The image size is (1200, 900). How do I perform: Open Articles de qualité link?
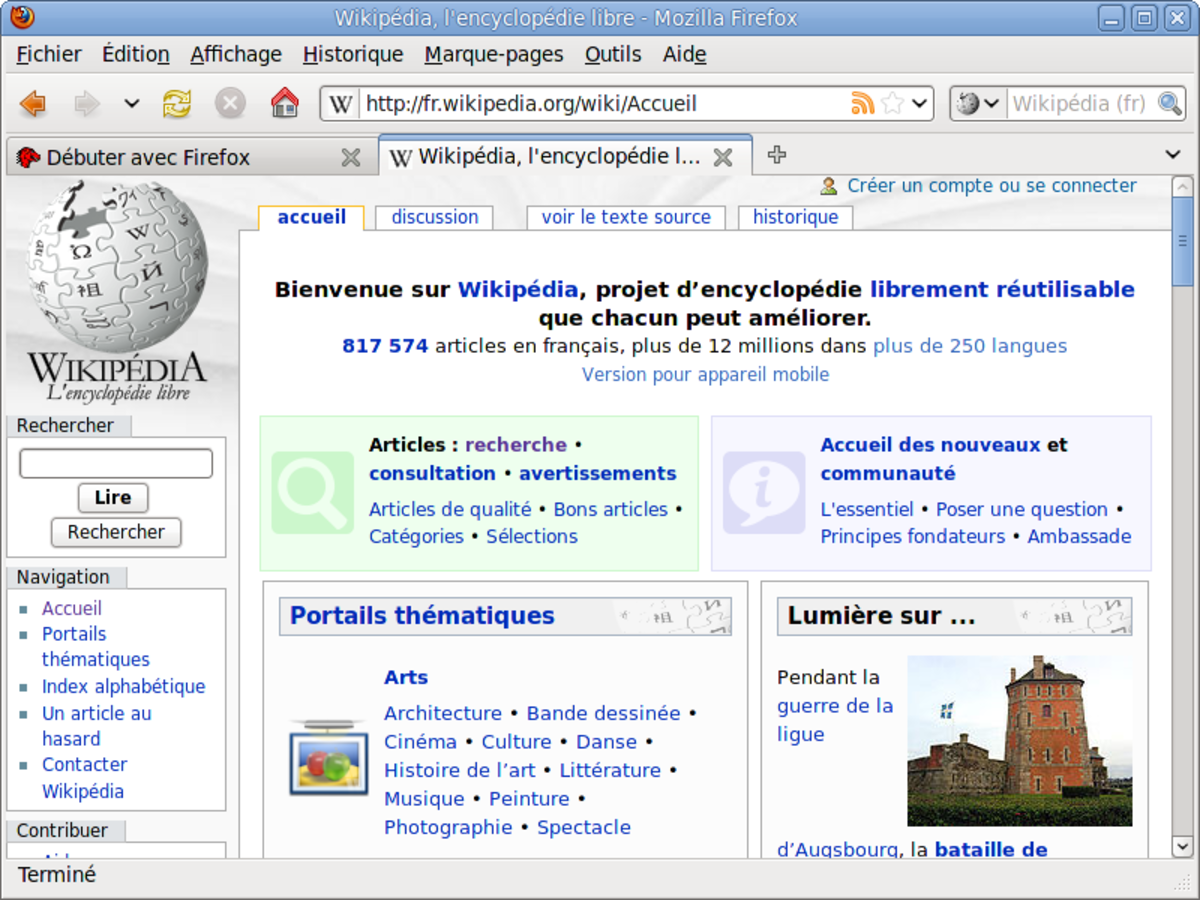[x=450, y=509]
